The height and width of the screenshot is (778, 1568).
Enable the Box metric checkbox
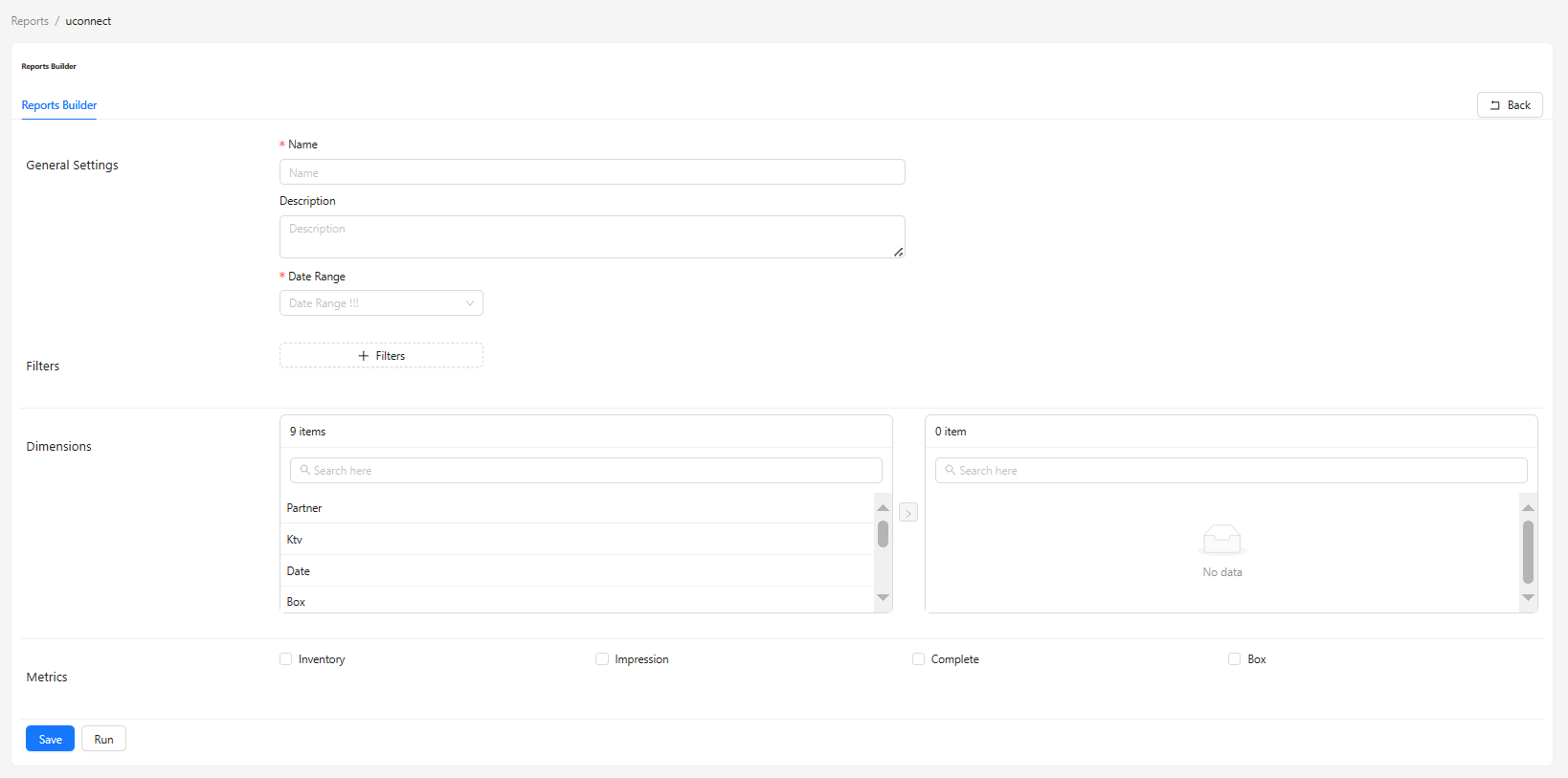pos(1234,659)
